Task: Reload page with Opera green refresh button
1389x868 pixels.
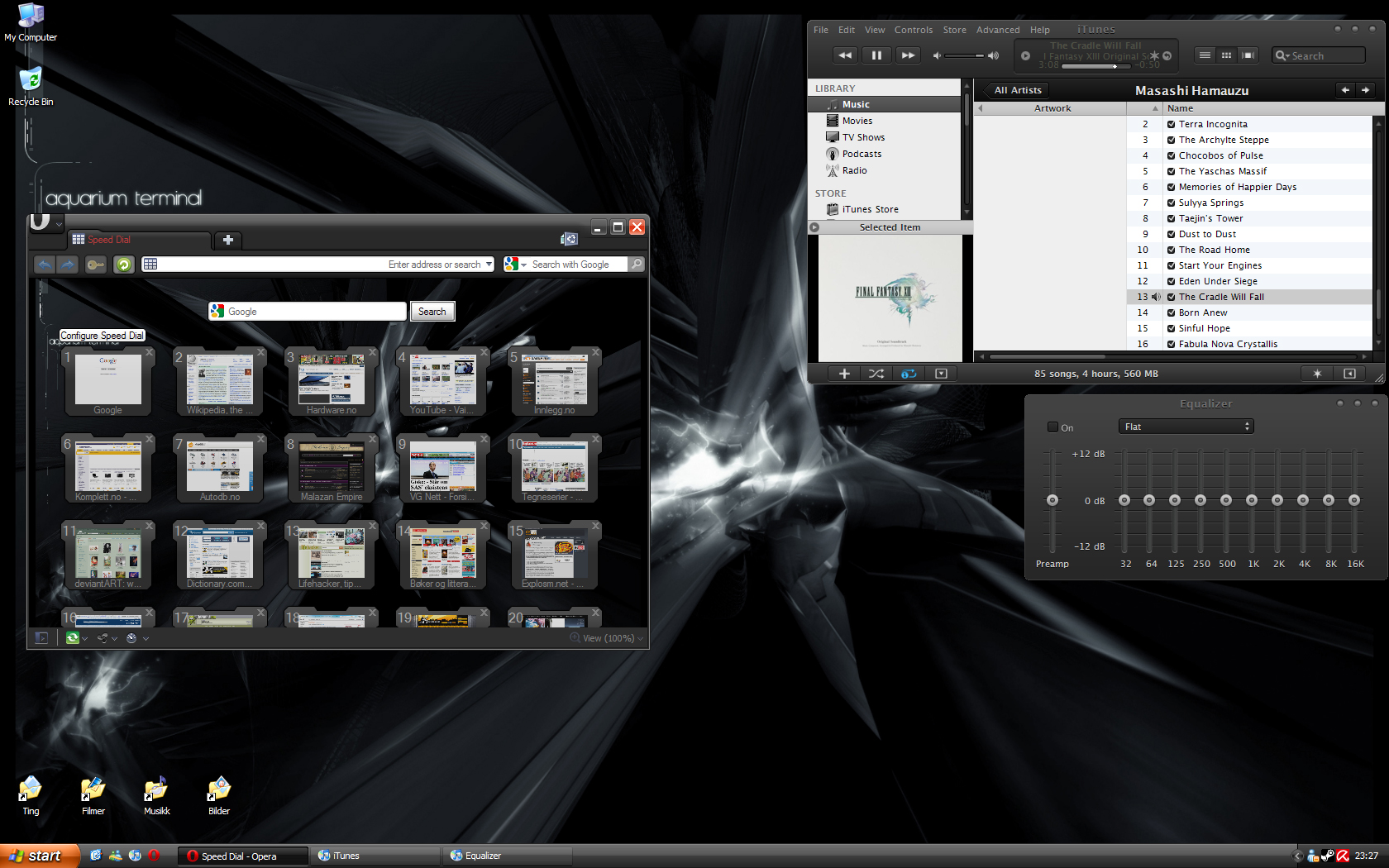Action: 124,265
